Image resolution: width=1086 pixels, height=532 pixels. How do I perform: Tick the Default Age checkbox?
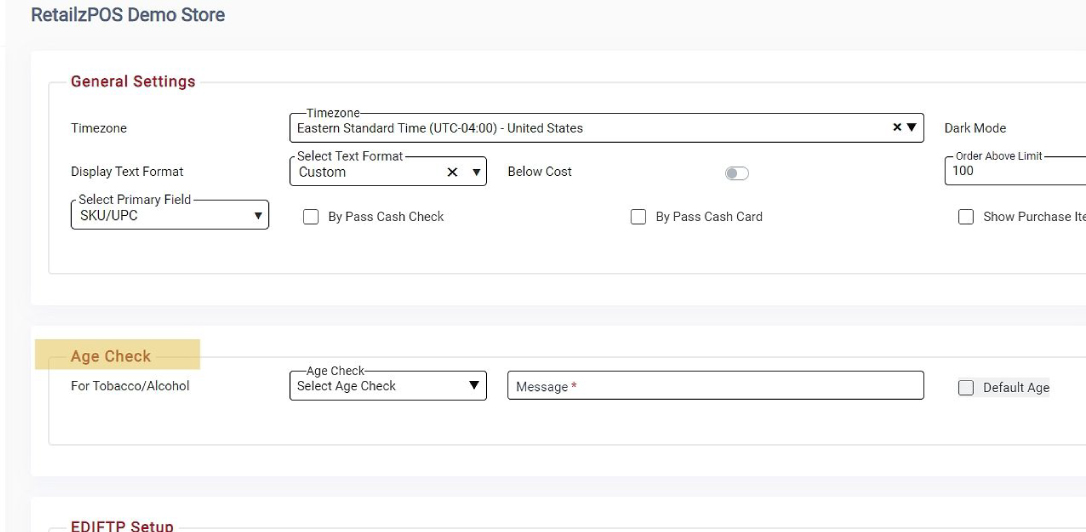[x=967, y=388]
